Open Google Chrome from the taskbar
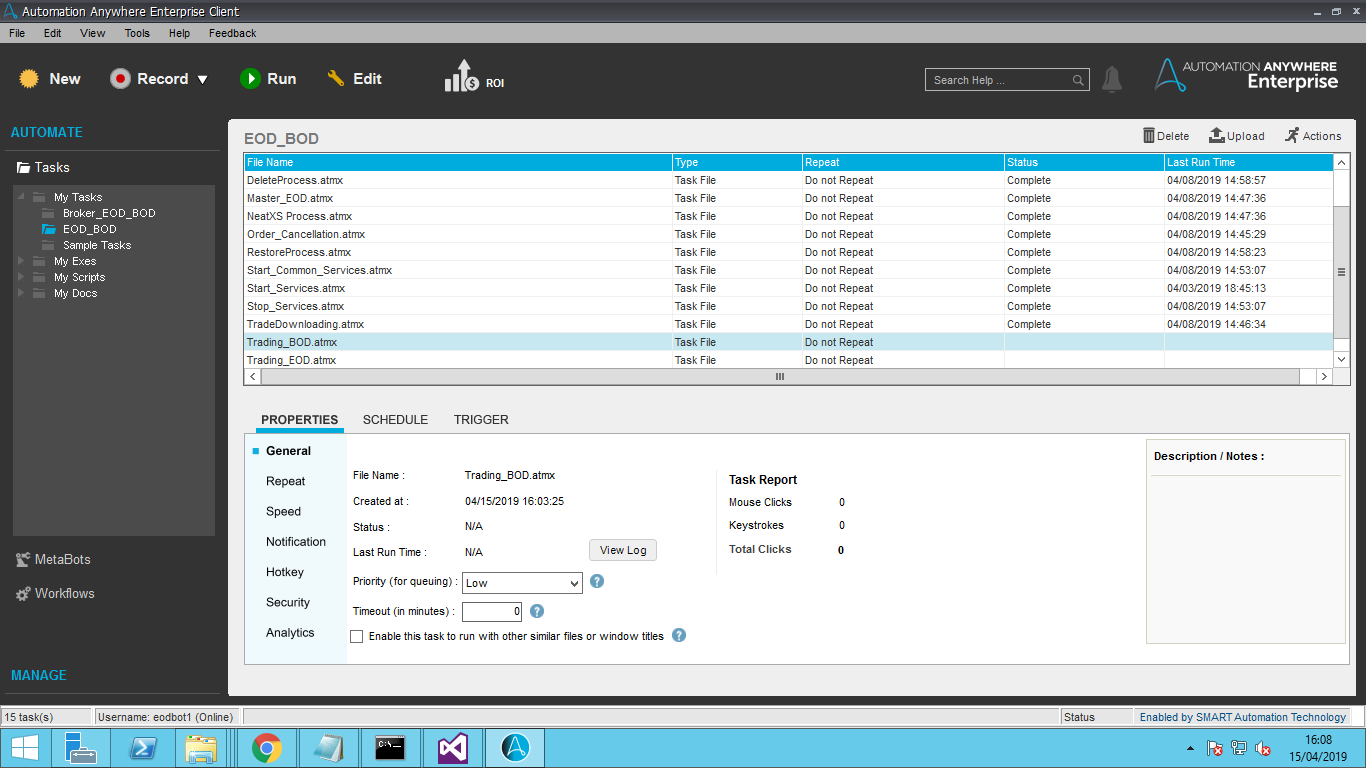The height and width of the screenshot is (768, 1366). 266,748
